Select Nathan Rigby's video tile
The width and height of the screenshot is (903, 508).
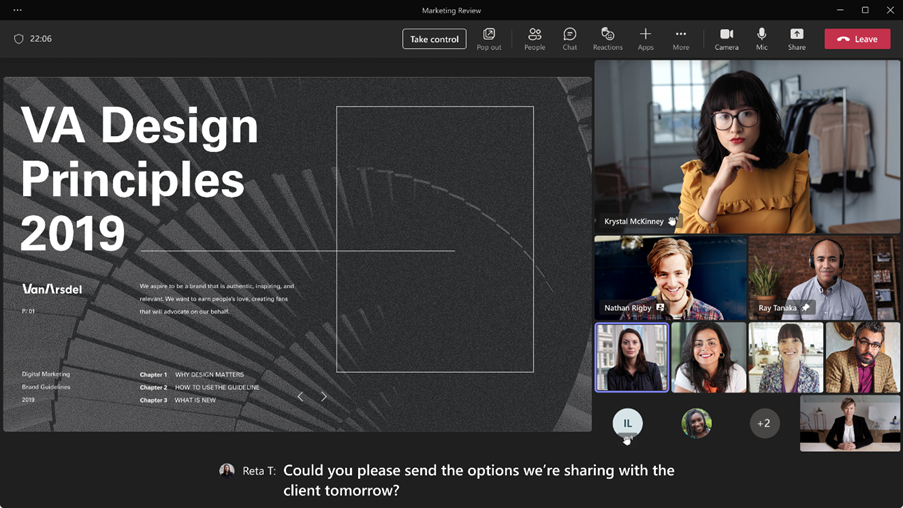point(670,278)
